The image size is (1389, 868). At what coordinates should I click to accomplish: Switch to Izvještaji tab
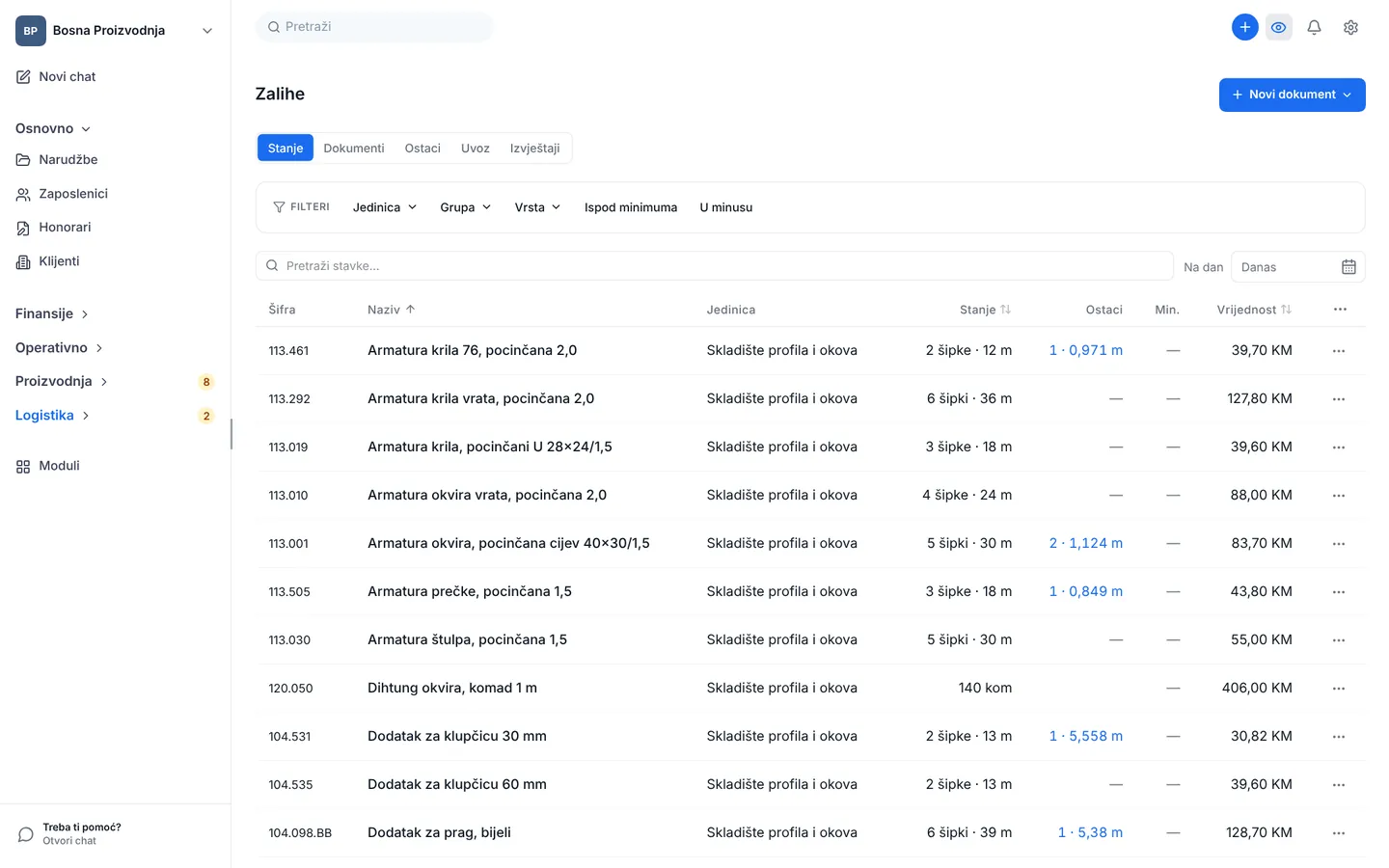coord(535,149)
